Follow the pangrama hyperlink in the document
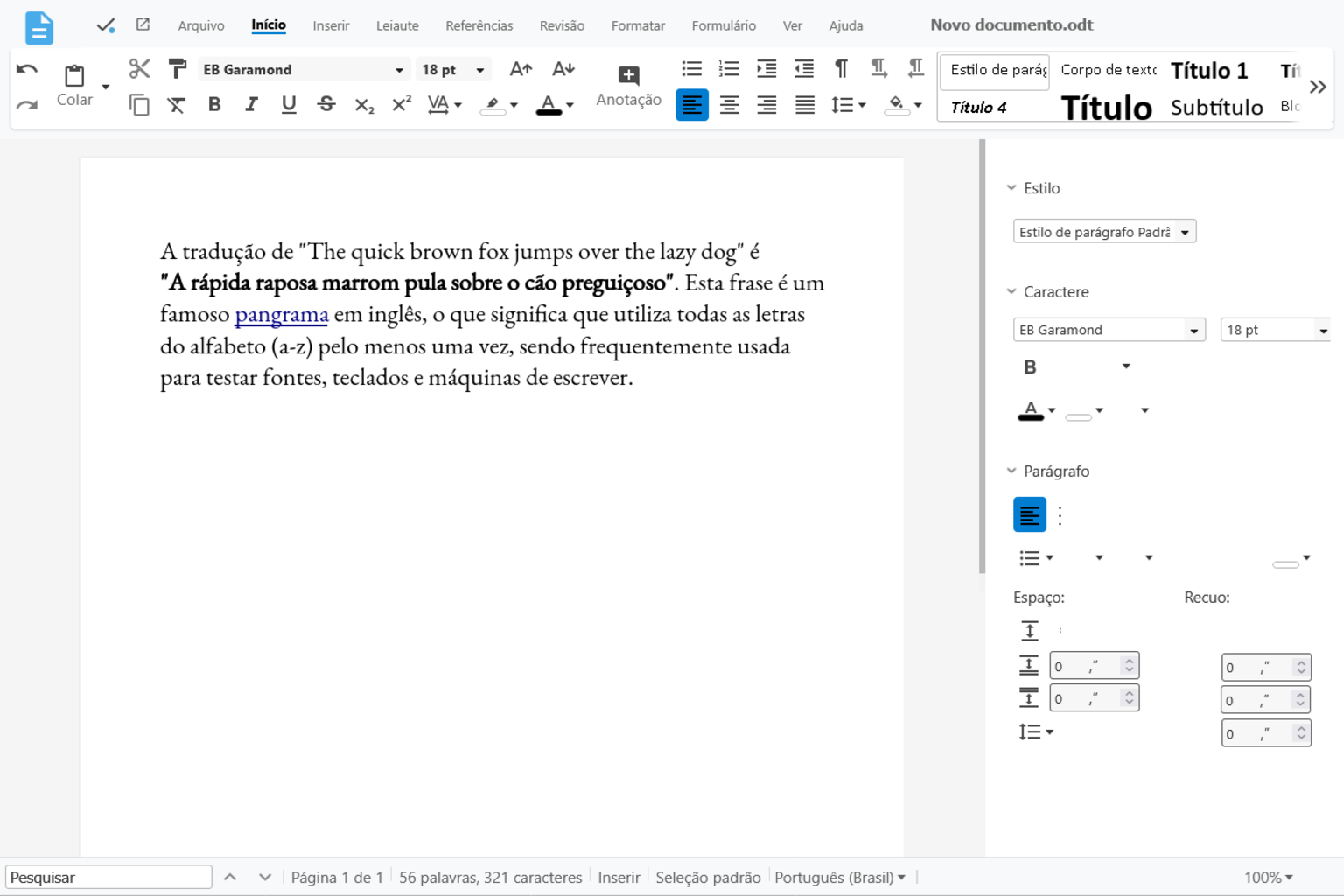The height and width of the screenshot is (896, 1344). point(281,314)
